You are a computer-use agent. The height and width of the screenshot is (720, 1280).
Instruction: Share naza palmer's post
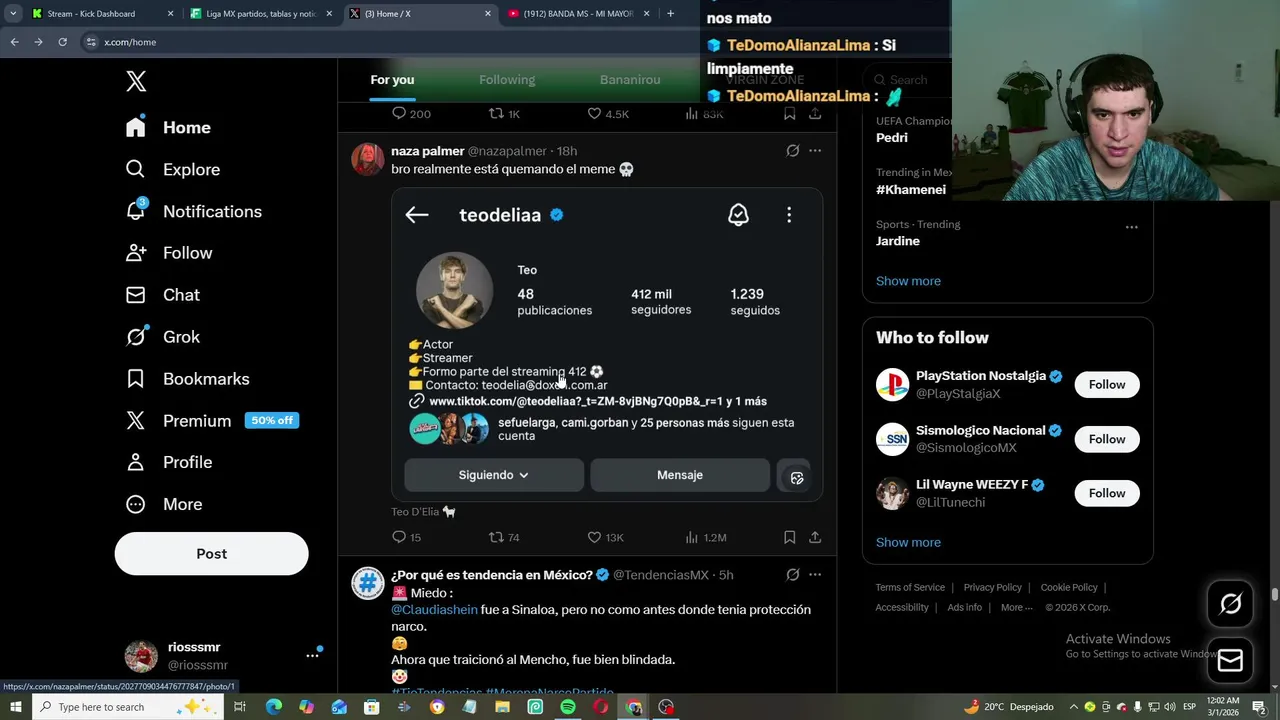pyautogui.click(x=815, y=537)
